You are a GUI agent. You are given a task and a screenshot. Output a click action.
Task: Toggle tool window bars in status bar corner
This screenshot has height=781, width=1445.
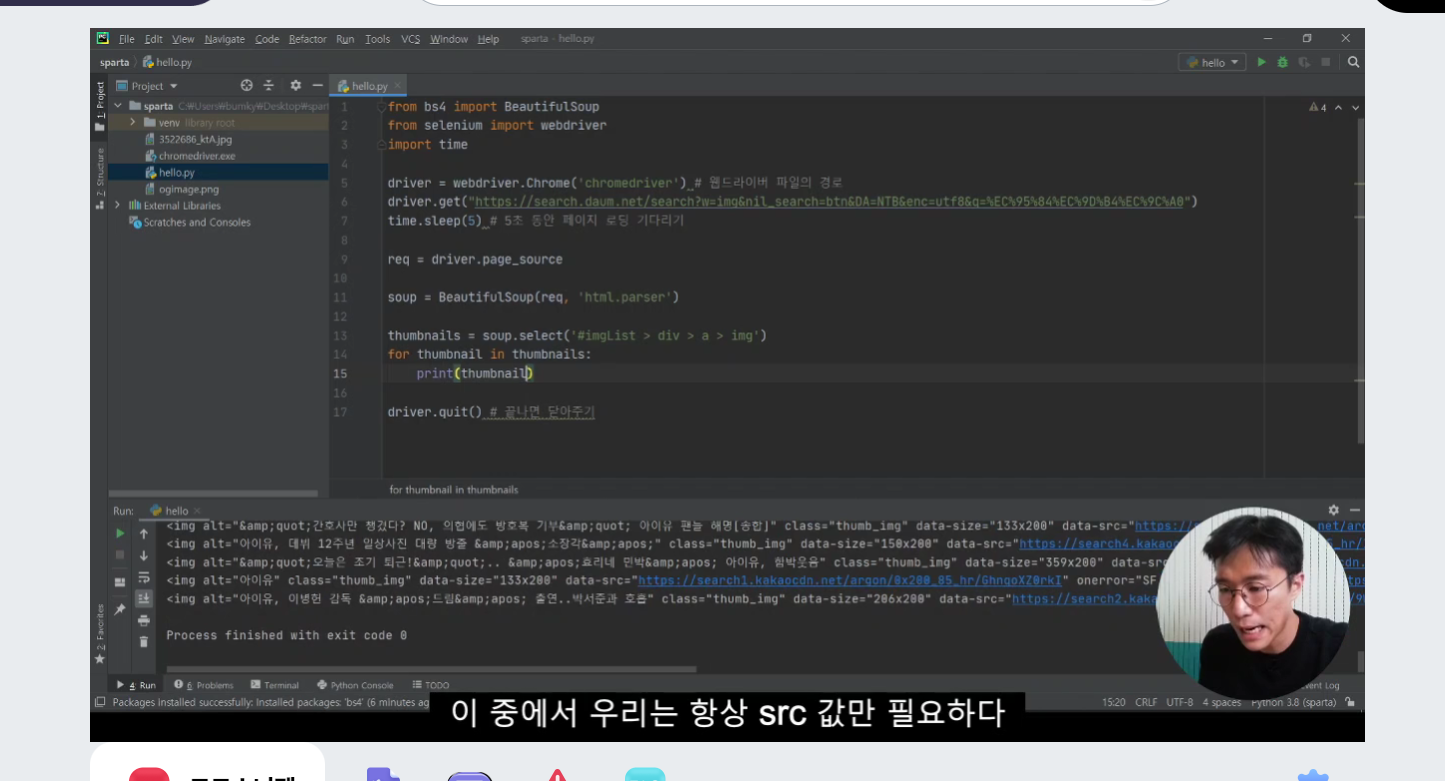(x=99, y=702)
